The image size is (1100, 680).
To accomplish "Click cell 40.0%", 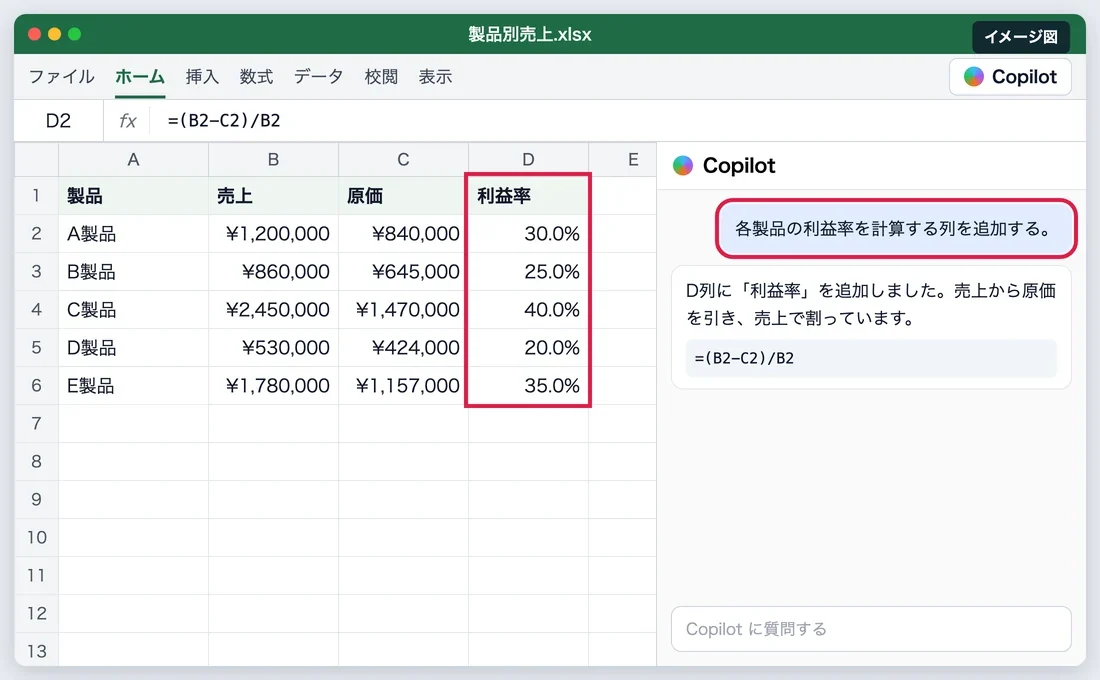I will [528, 309].
